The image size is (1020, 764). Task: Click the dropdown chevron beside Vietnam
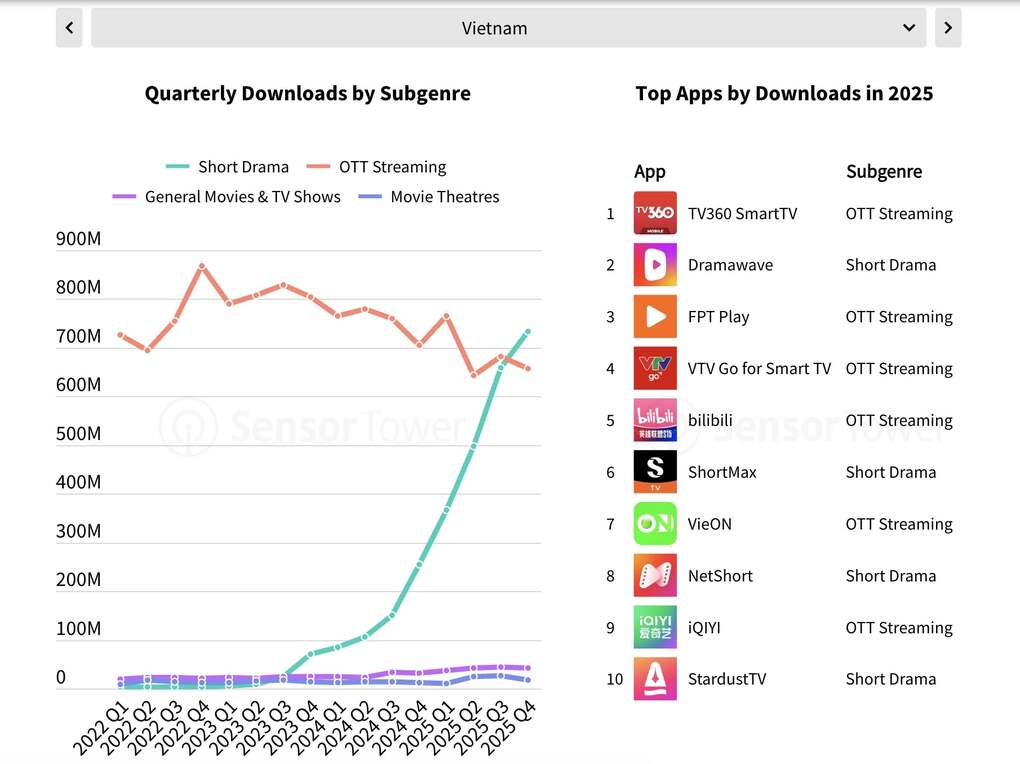[909, 28]
